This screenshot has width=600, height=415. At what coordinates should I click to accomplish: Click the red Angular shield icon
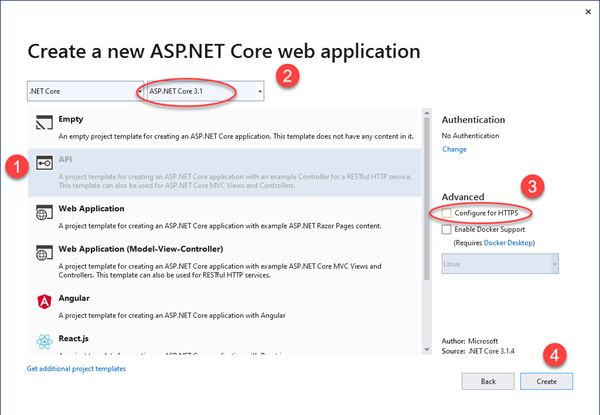click(x=44, y=302)
